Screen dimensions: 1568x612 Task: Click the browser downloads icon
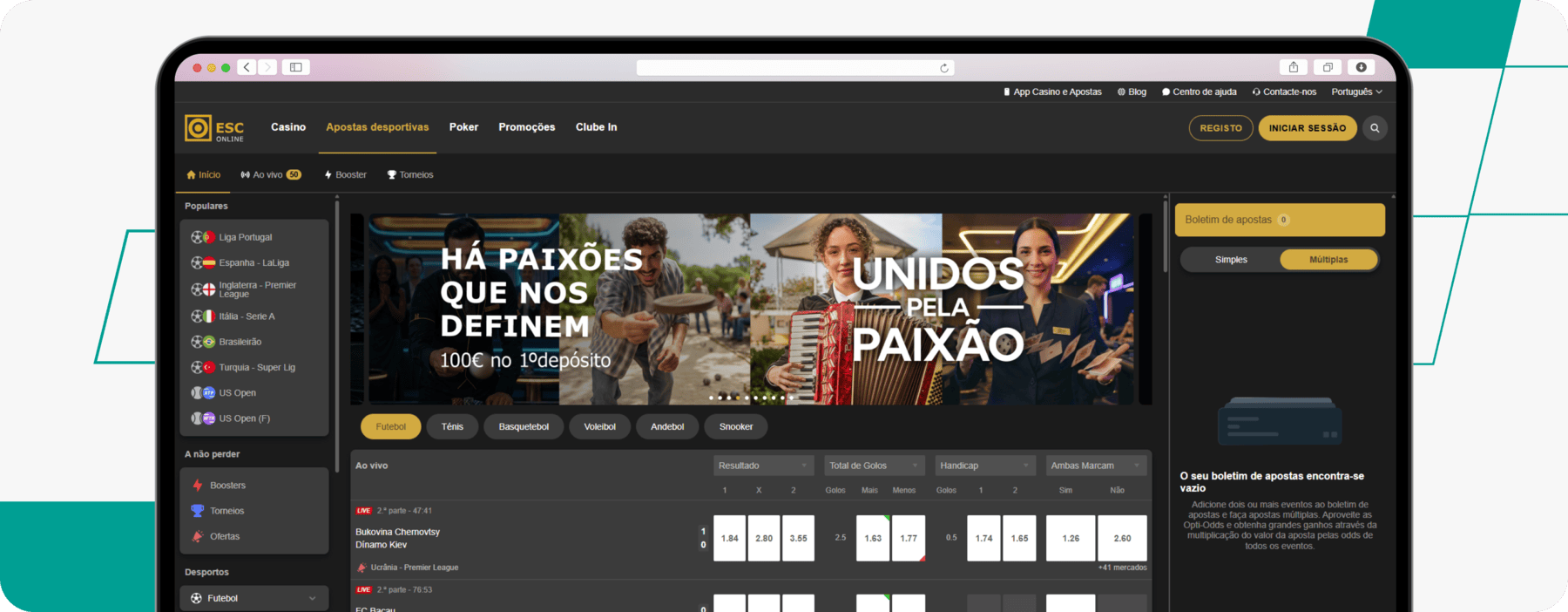[1361, 67]
